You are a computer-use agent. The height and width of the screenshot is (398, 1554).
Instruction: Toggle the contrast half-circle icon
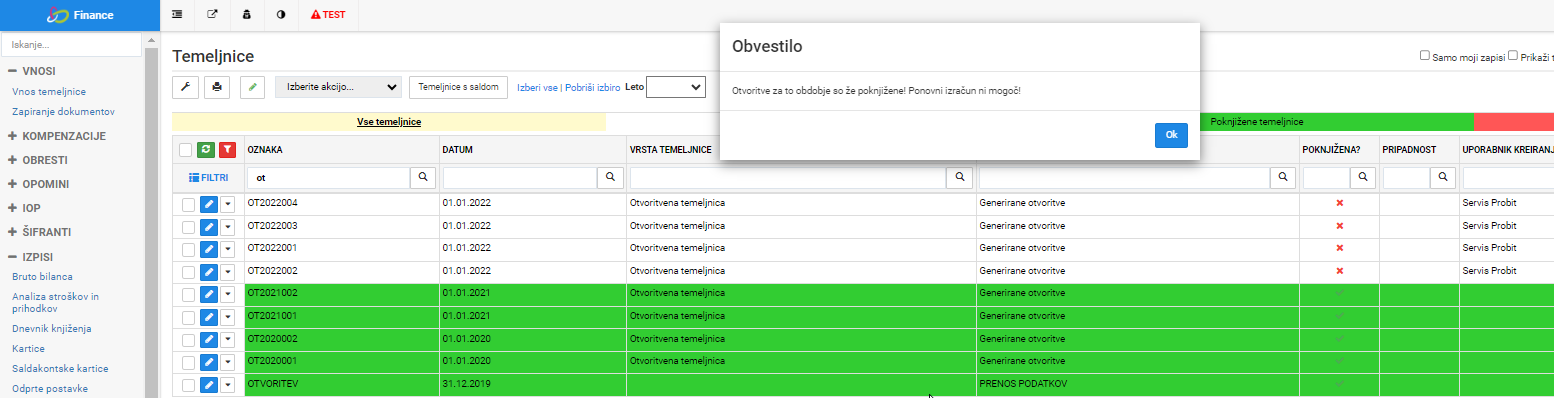point(281,15)
